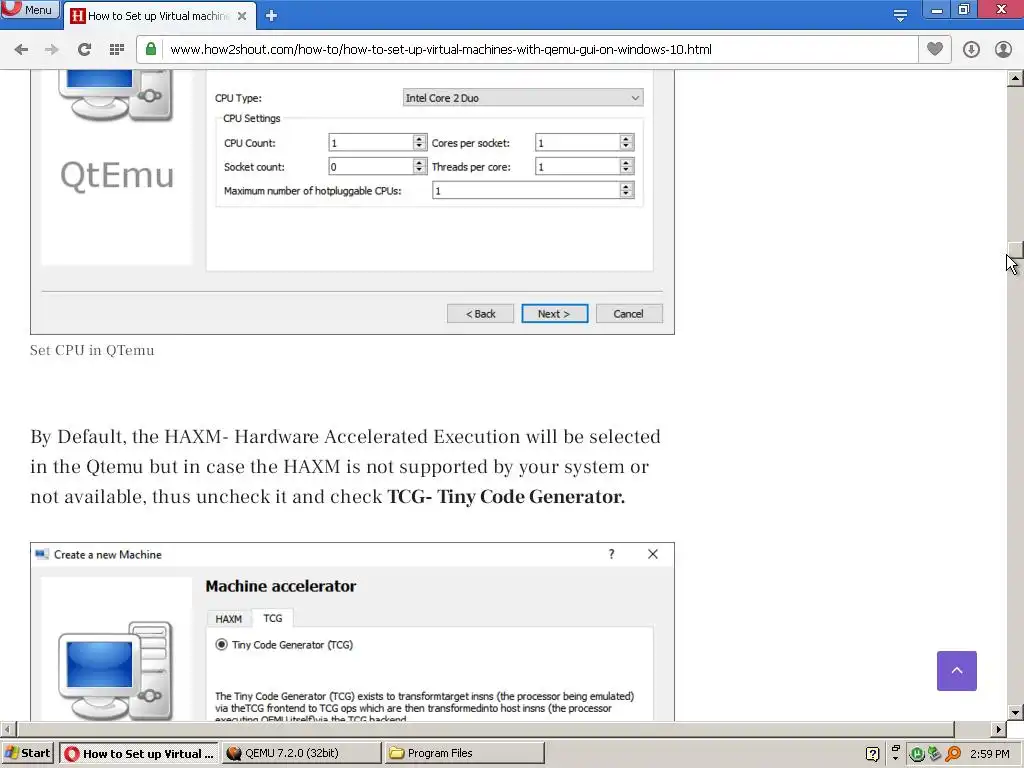Click the vertical scrollbar up arrow
The image size is (1024, 768).
pos(1015,78)
